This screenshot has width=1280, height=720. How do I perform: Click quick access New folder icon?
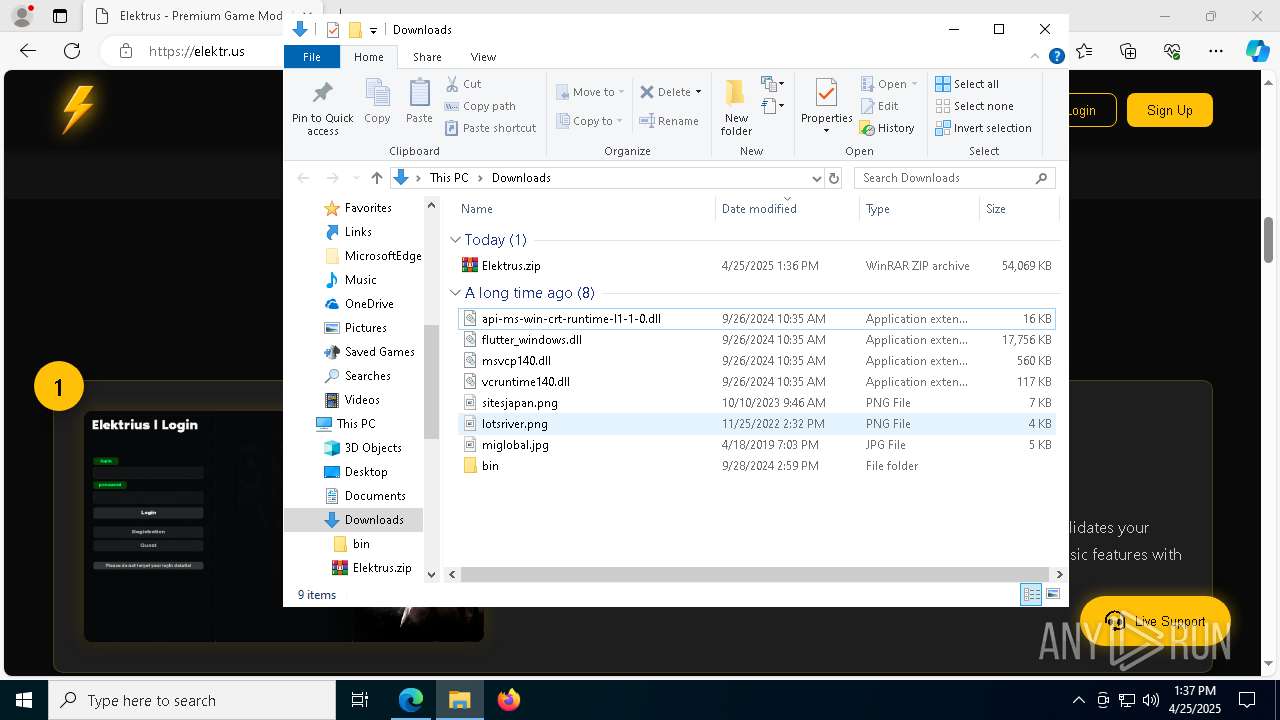pyautogui.click(x=355, y=30)
